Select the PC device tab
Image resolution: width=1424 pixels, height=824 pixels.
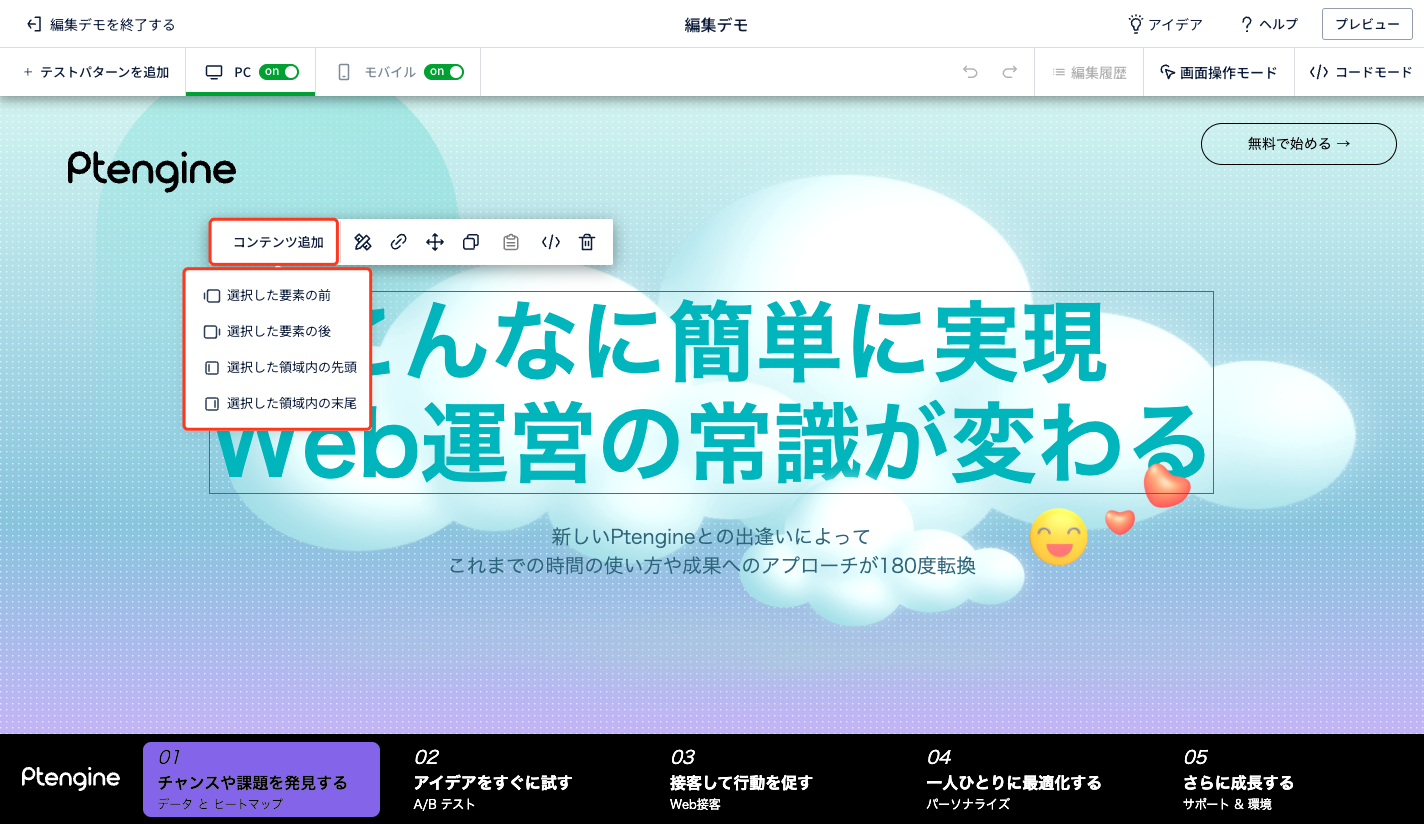tap(250, 72)
